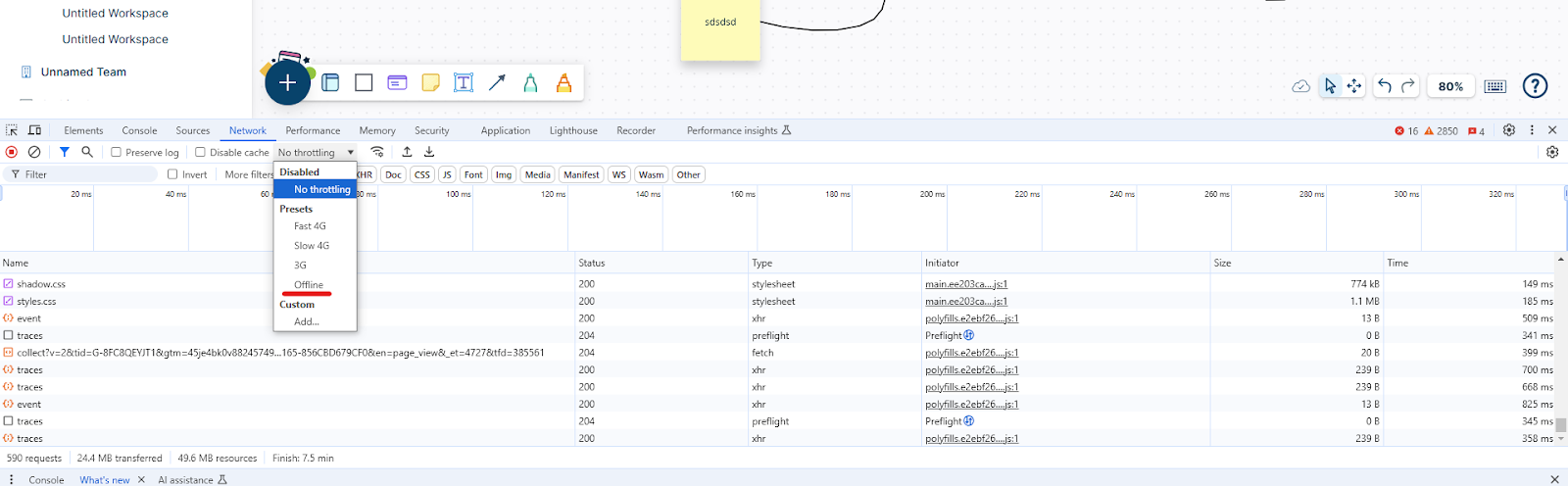Screen dimensions: 1568x486
Task: Open the 80% zoom level dropdown
Action: click(x=1450, y=86)
